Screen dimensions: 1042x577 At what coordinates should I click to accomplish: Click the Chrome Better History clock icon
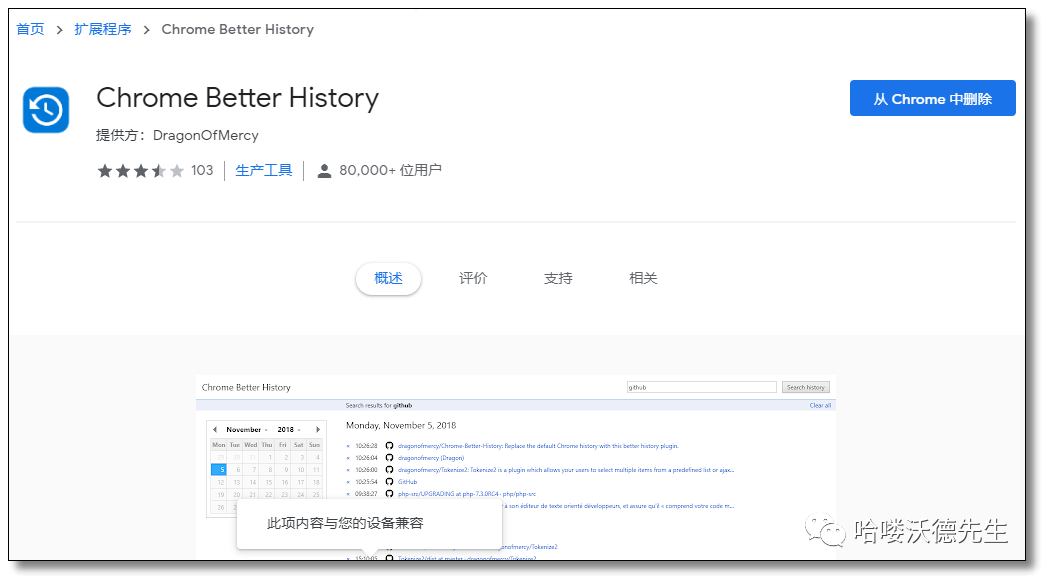(x=46, y=110)
